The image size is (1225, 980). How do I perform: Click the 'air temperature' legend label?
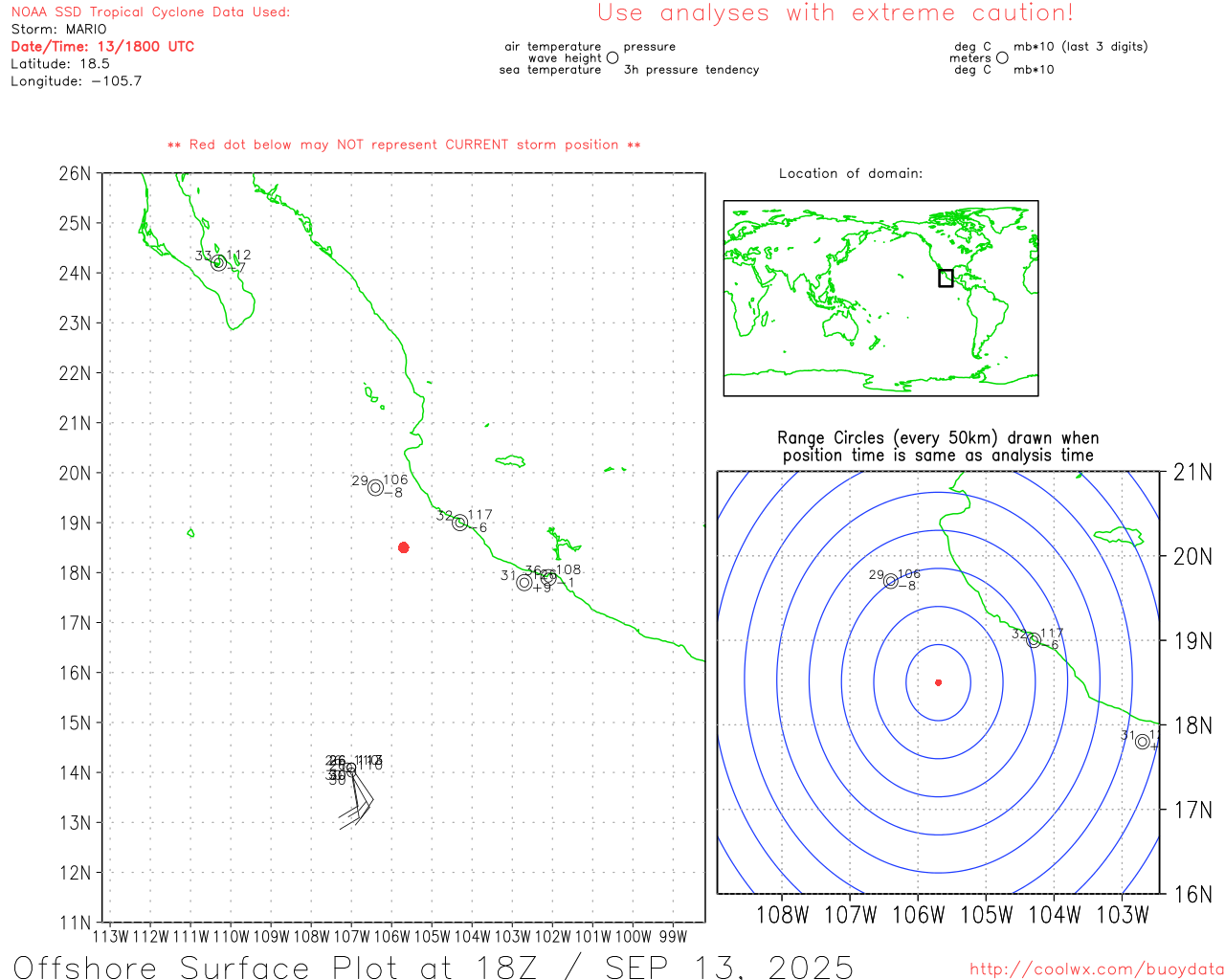(x=553, y=47)
